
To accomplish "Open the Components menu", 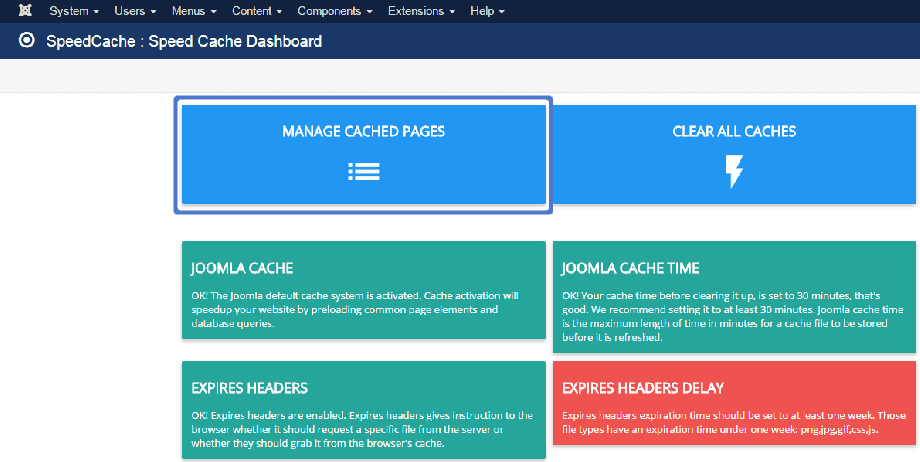I will [x=335, y=11].
